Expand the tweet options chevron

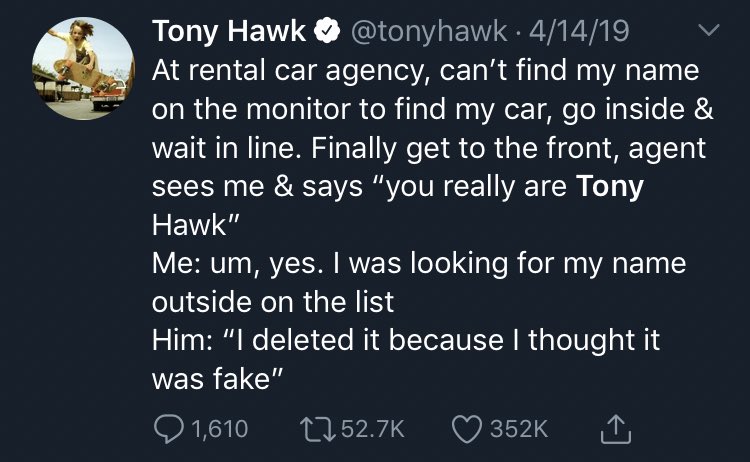[708, 31]
